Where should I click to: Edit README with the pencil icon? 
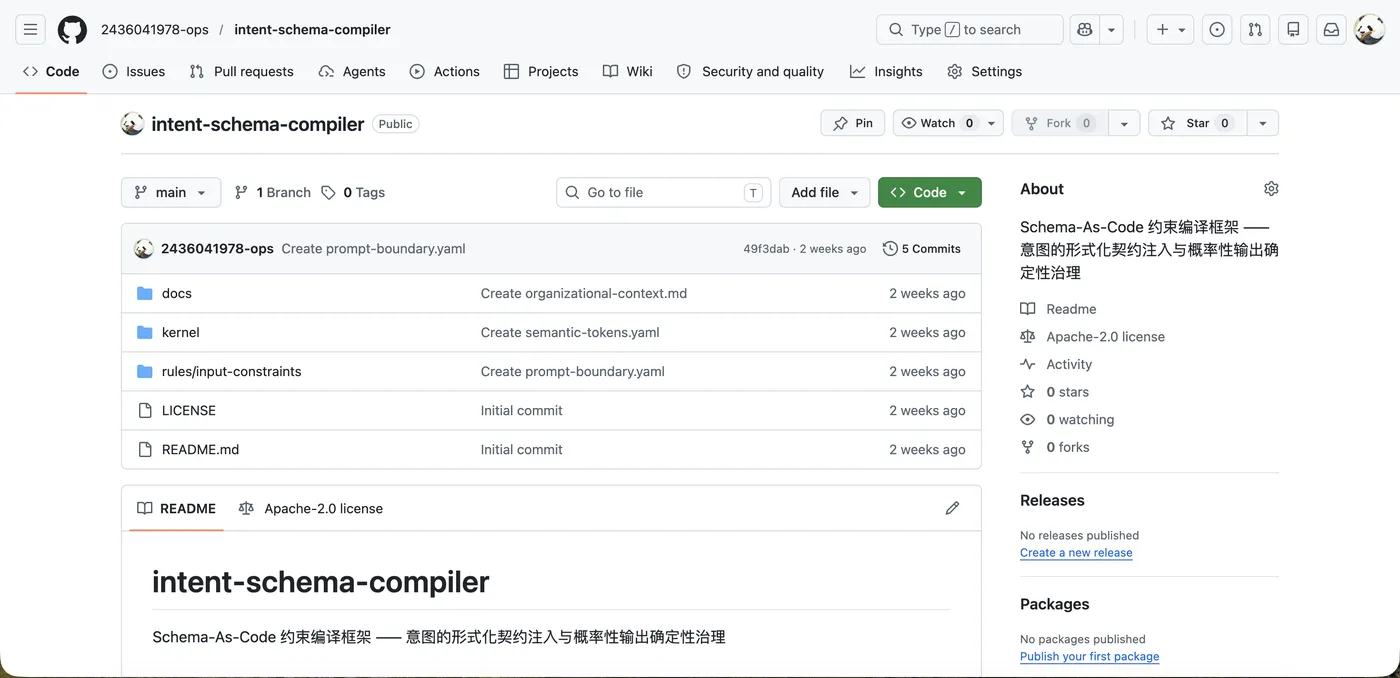[952, 508]
